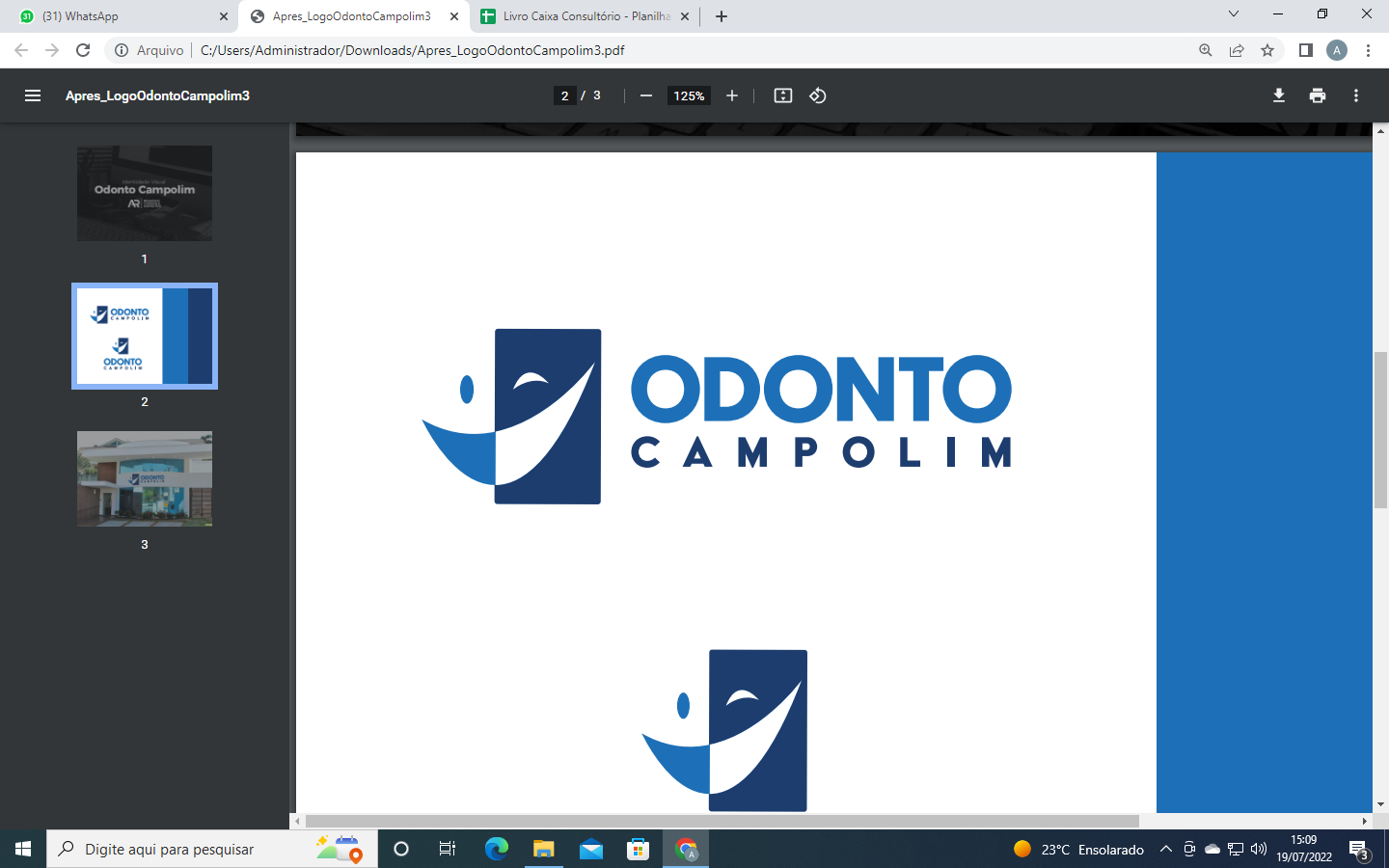Open the notification center
Screen dimensions: 1389x868
pyautogui.click(x=1359, y=849)
